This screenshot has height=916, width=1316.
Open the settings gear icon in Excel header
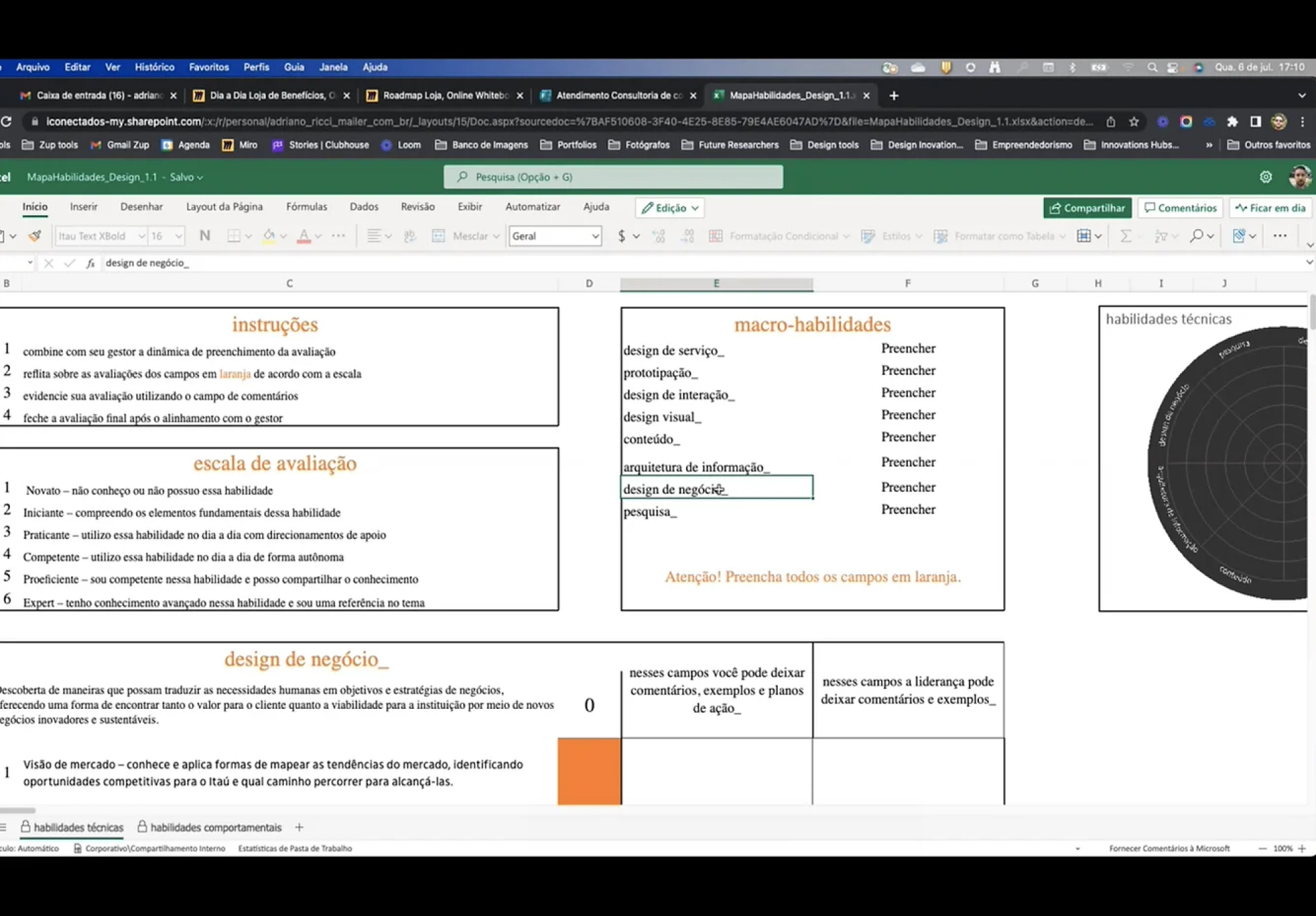(1266, 177)
